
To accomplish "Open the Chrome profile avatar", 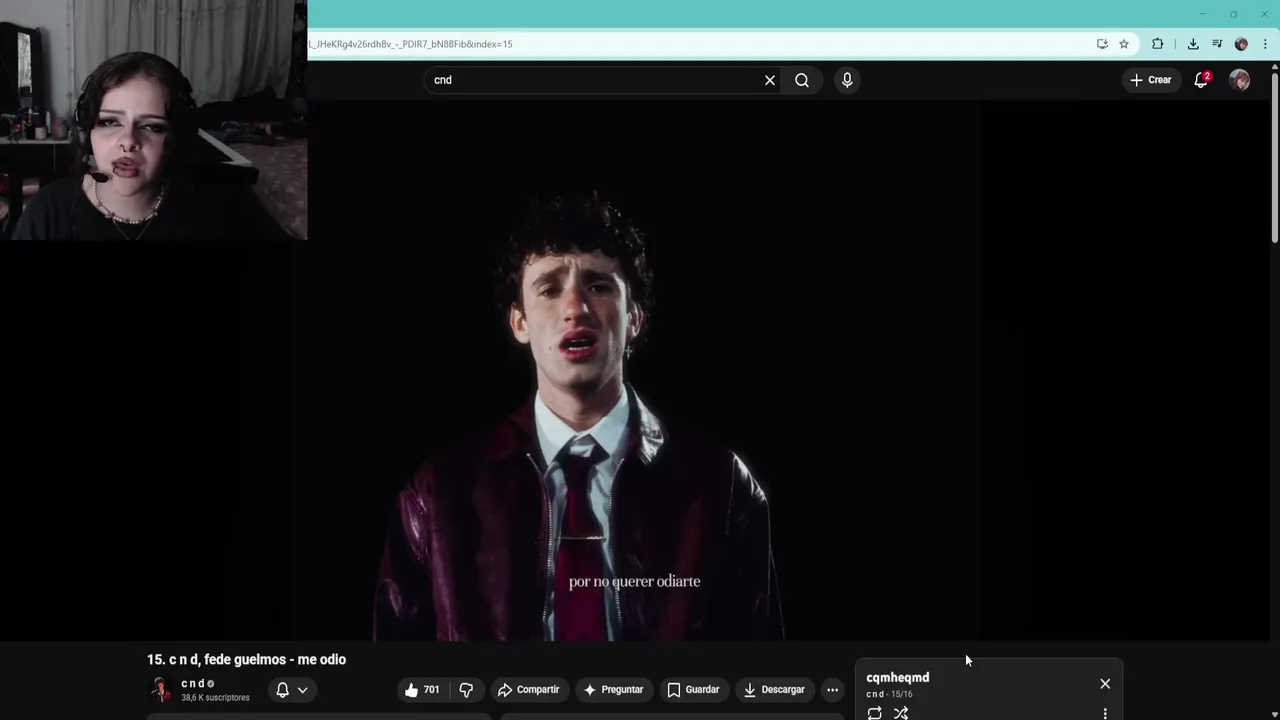I will 1241,44.
